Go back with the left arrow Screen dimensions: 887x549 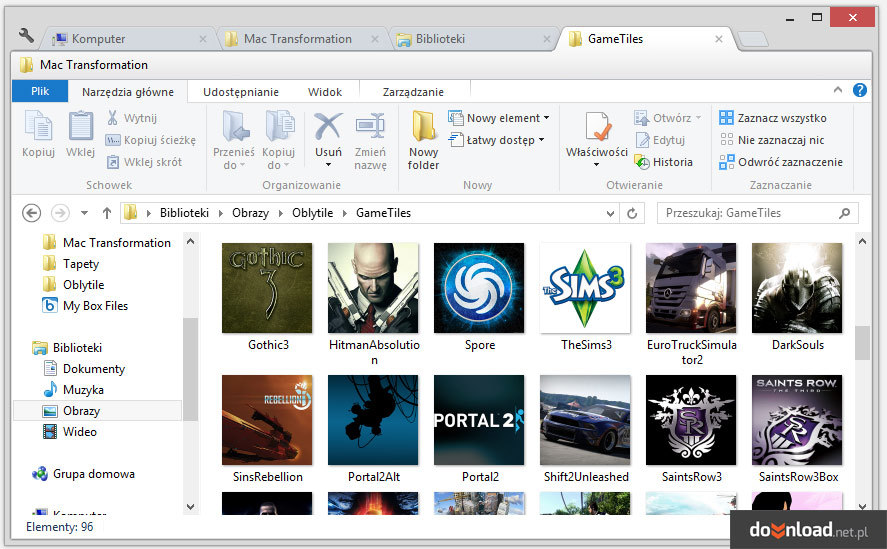tap(32, 213)
